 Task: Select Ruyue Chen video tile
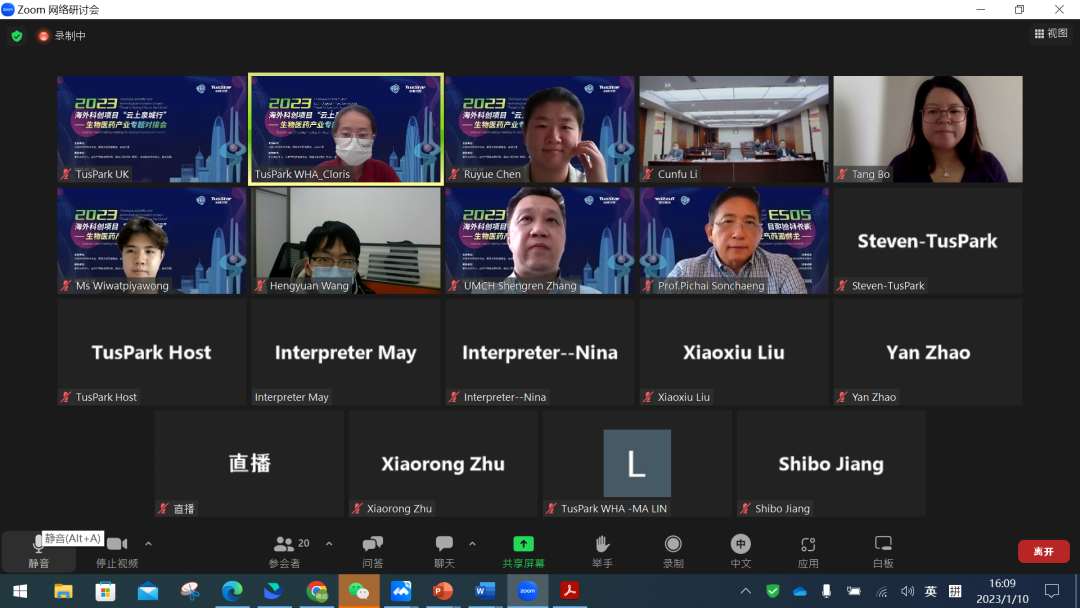pos(540,129)
